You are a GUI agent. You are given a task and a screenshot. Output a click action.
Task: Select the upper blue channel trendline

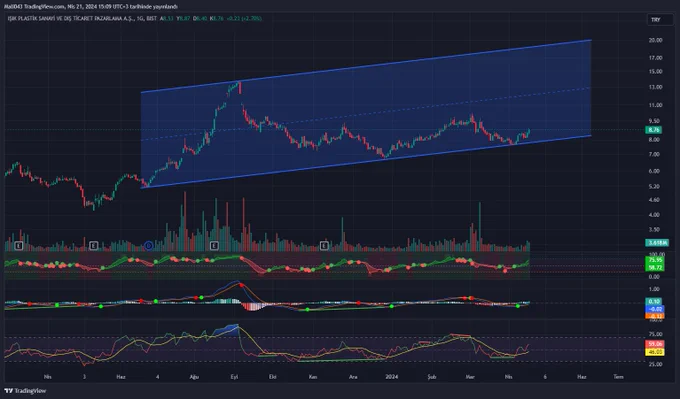(366, 65)
